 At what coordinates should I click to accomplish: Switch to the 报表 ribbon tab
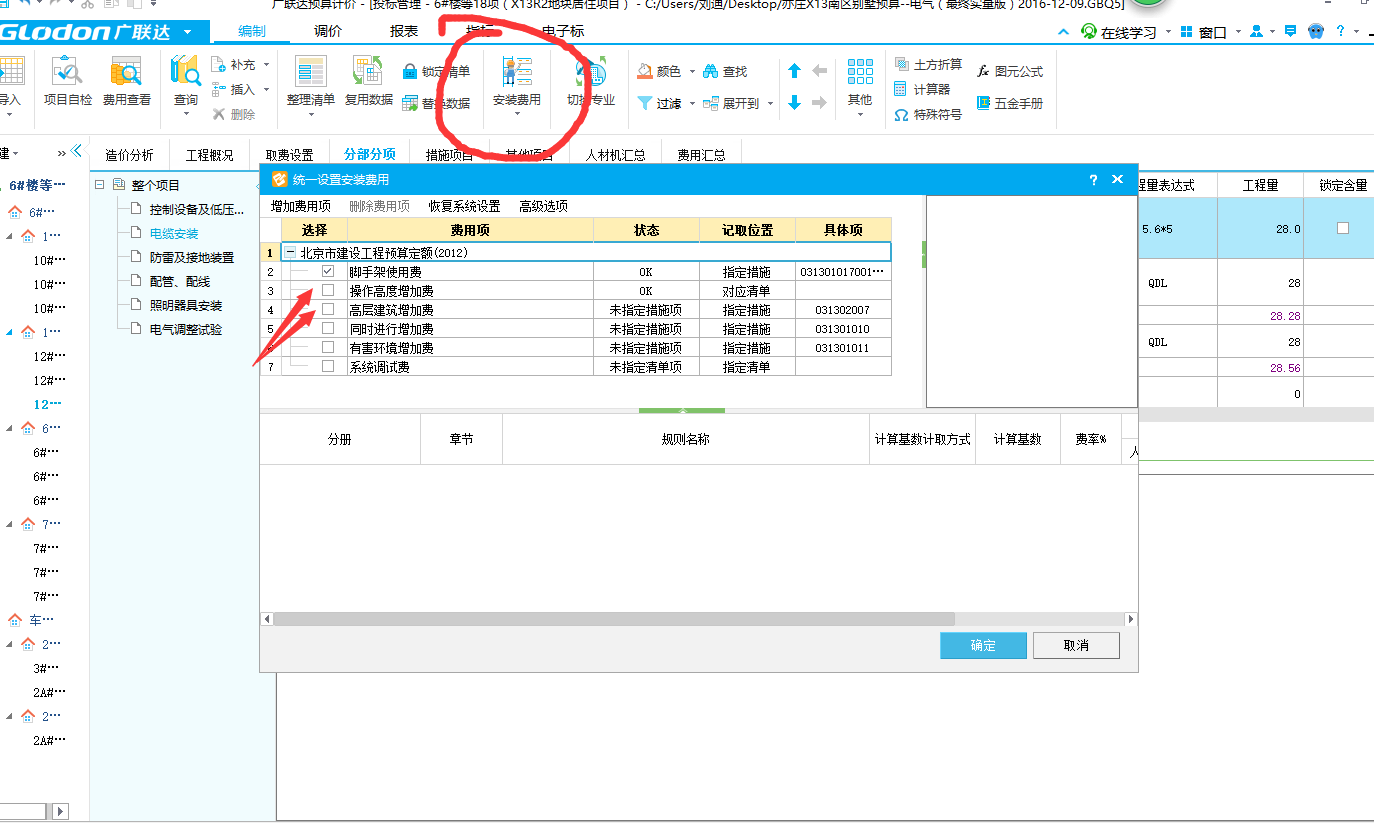(404, 31)
